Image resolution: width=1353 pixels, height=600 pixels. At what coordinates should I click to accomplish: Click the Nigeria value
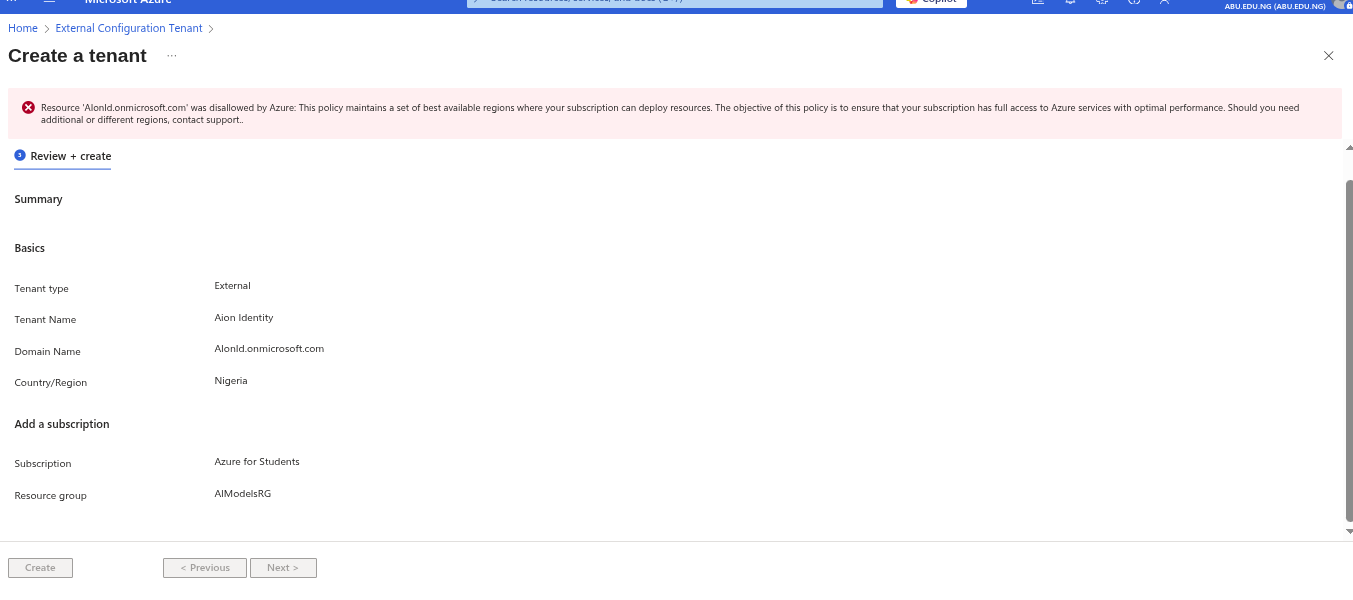coord(231,381)
